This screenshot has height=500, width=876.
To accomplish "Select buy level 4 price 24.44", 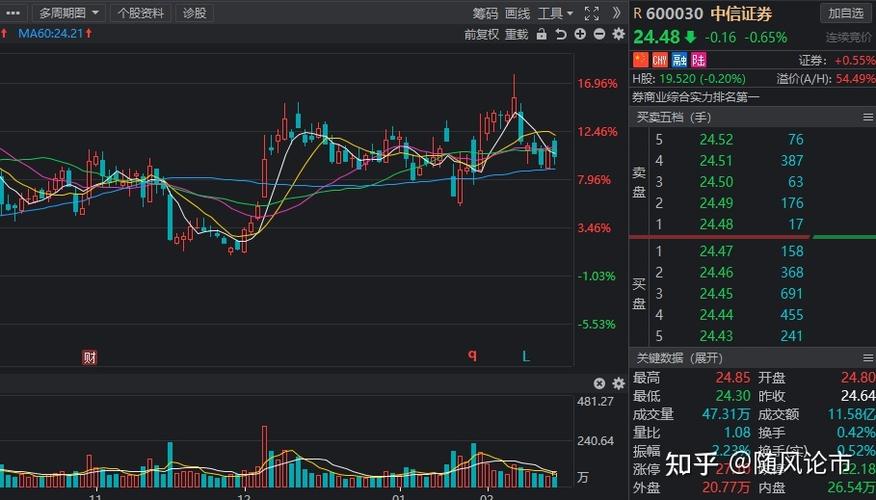I will pyautogui.click(x=716, y=315).
